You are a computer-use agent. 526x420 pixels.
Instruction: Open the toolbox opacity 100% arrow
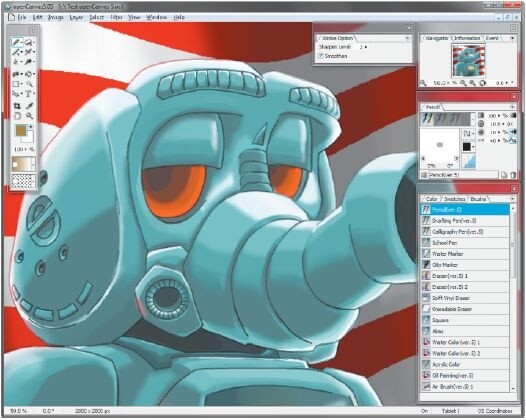(26, 149)
